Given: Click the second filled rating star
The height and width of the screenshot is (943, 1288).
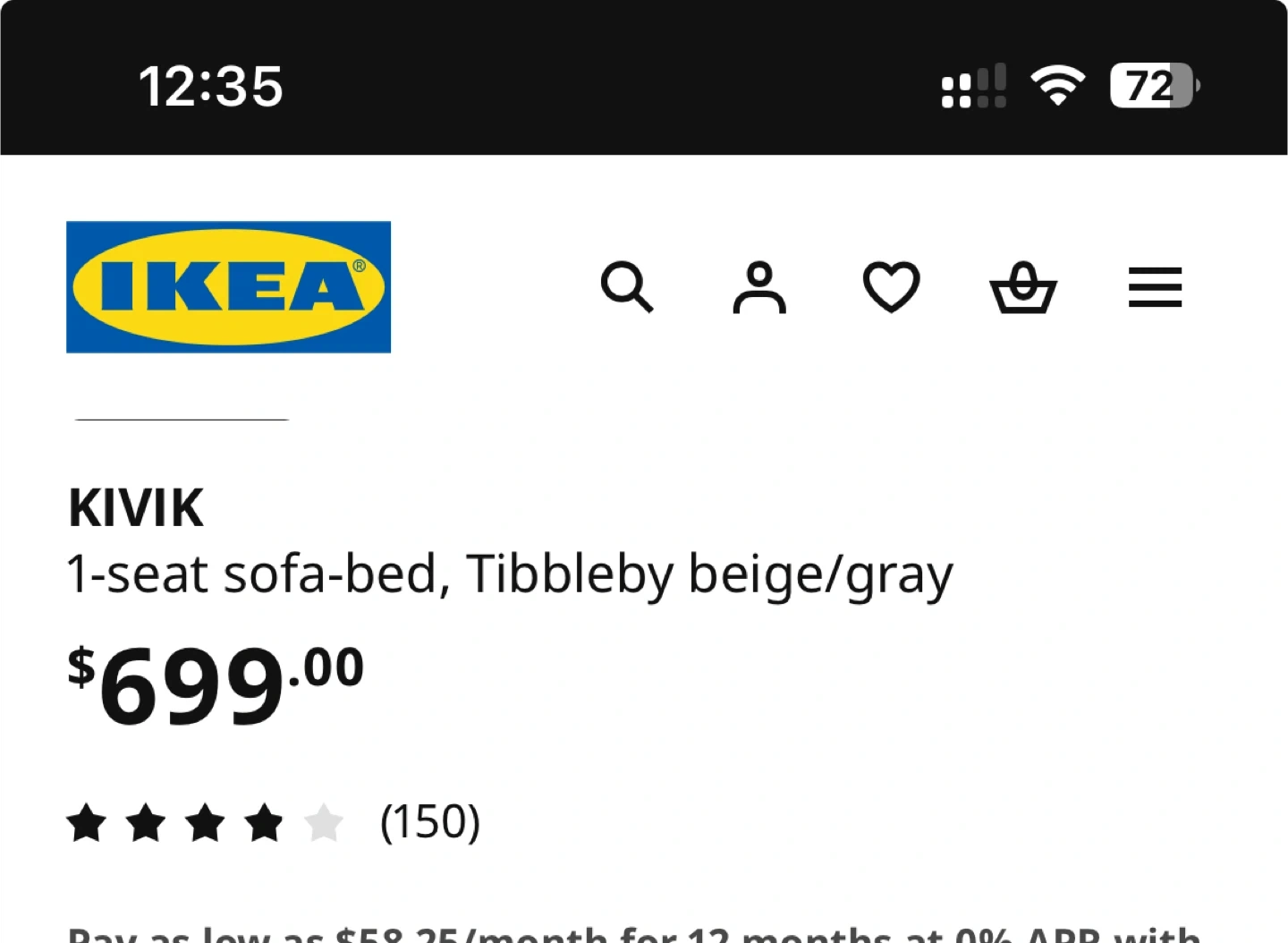Looking at the screenshot, I should coord(146,822).
